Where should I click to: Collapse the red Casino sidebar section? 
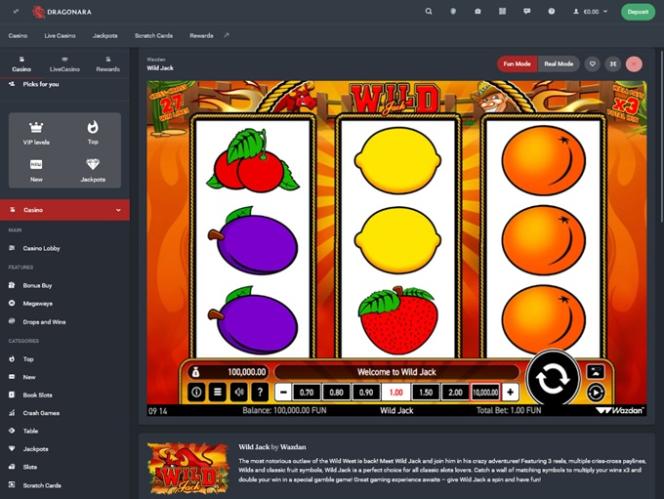(118, 210)
